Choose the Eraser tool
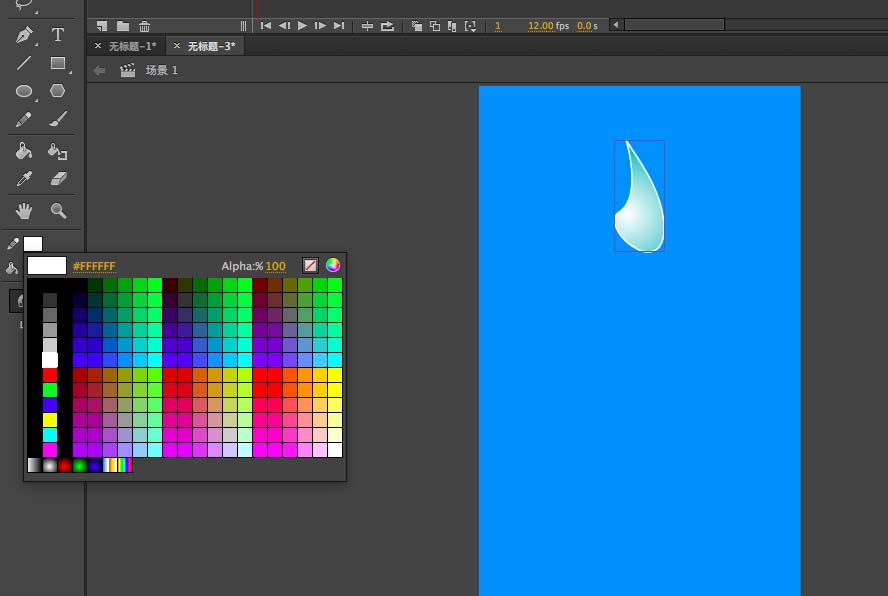Viewport: 888px width, 596px height. [x=58, y=179]
